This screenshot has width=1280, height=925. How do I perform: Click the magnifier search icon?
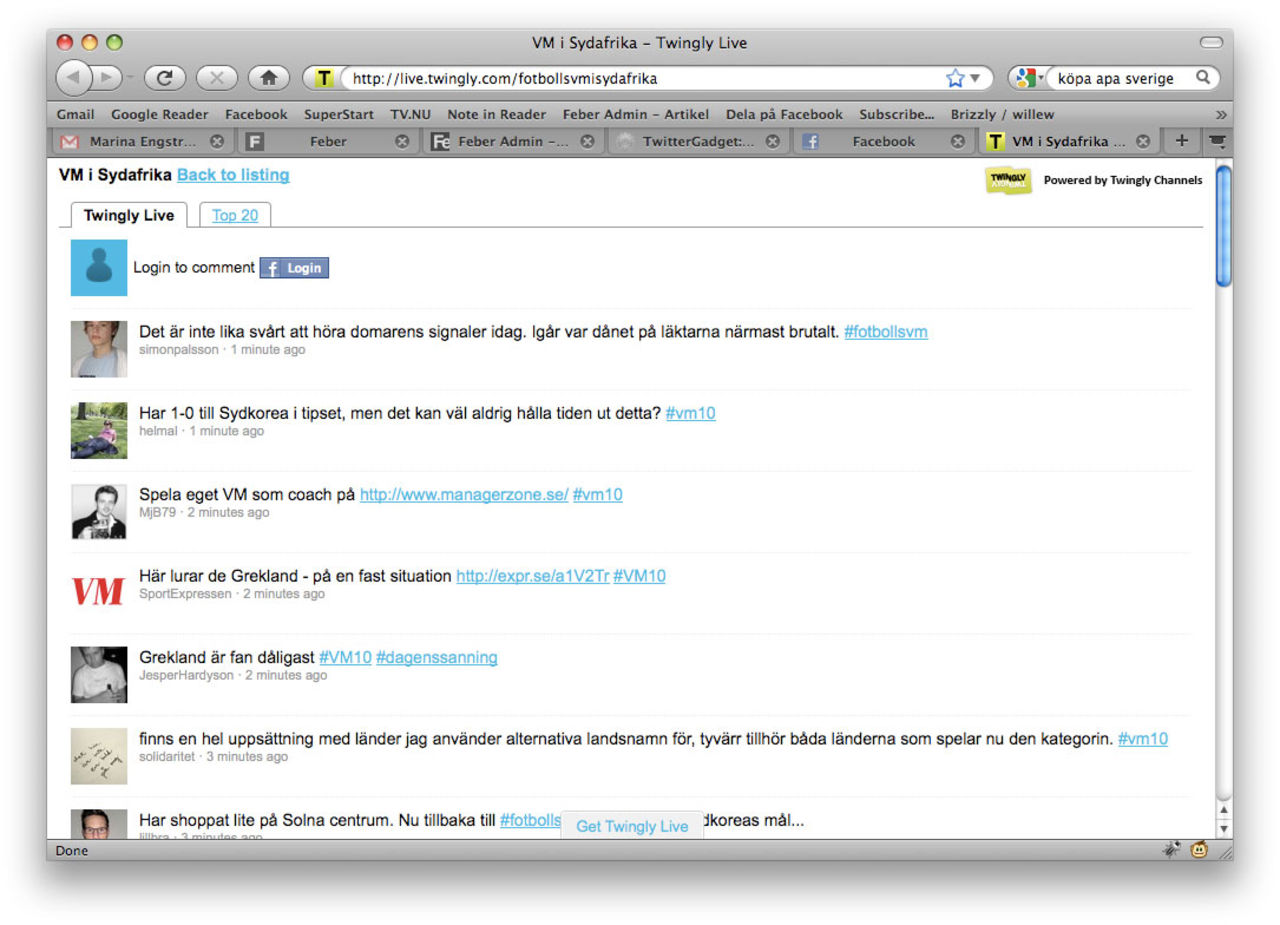coord(1203,78)
